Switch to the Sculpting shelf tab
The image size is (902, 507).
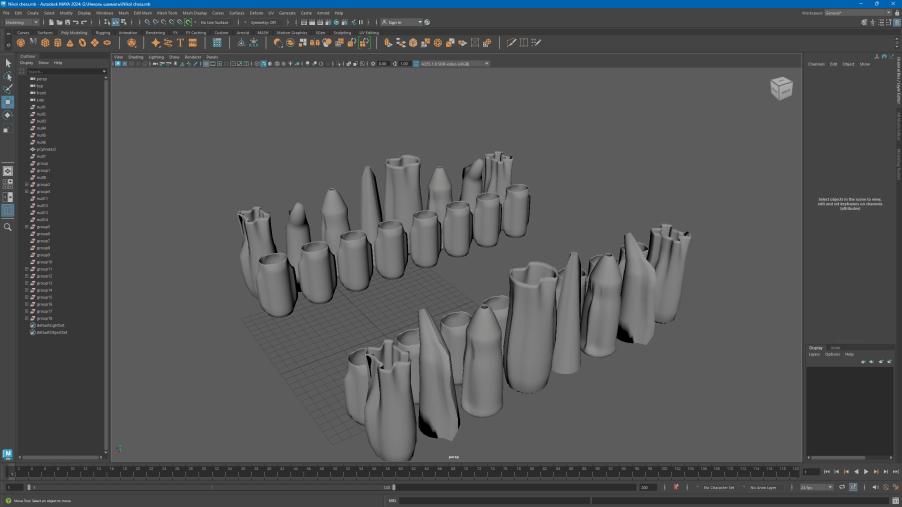click(x=342, y=33)
